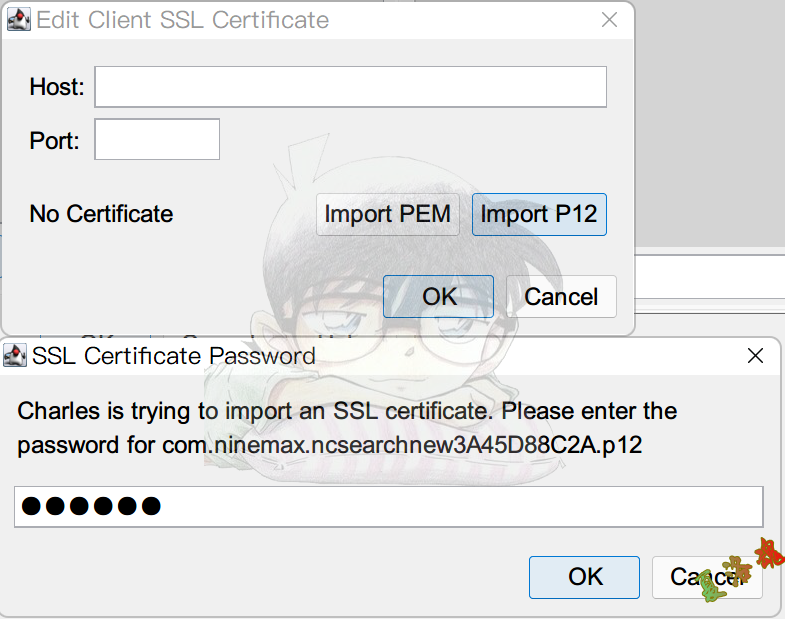Click Charles icon in Edit Client SSL Certificate title

pos(19,19)
